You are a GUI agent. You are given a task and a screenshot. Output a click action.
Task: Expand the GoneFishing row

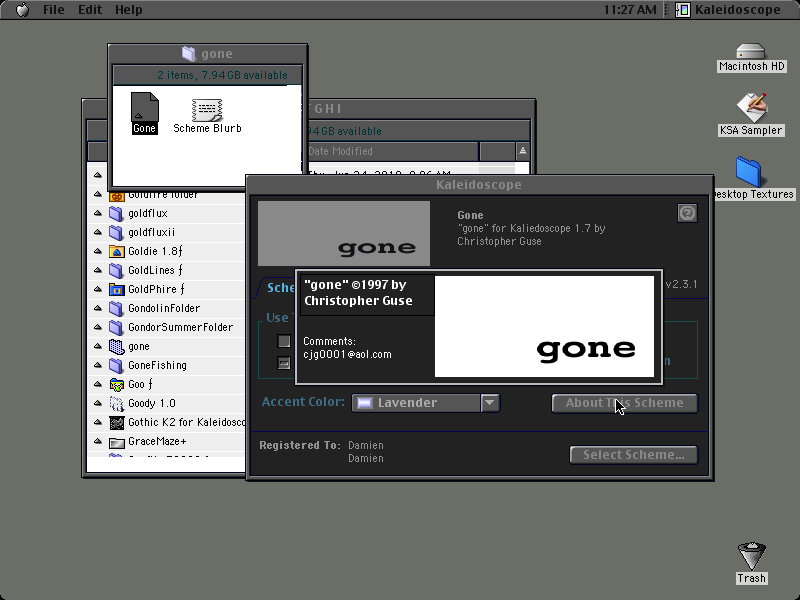tap(98, 365)
